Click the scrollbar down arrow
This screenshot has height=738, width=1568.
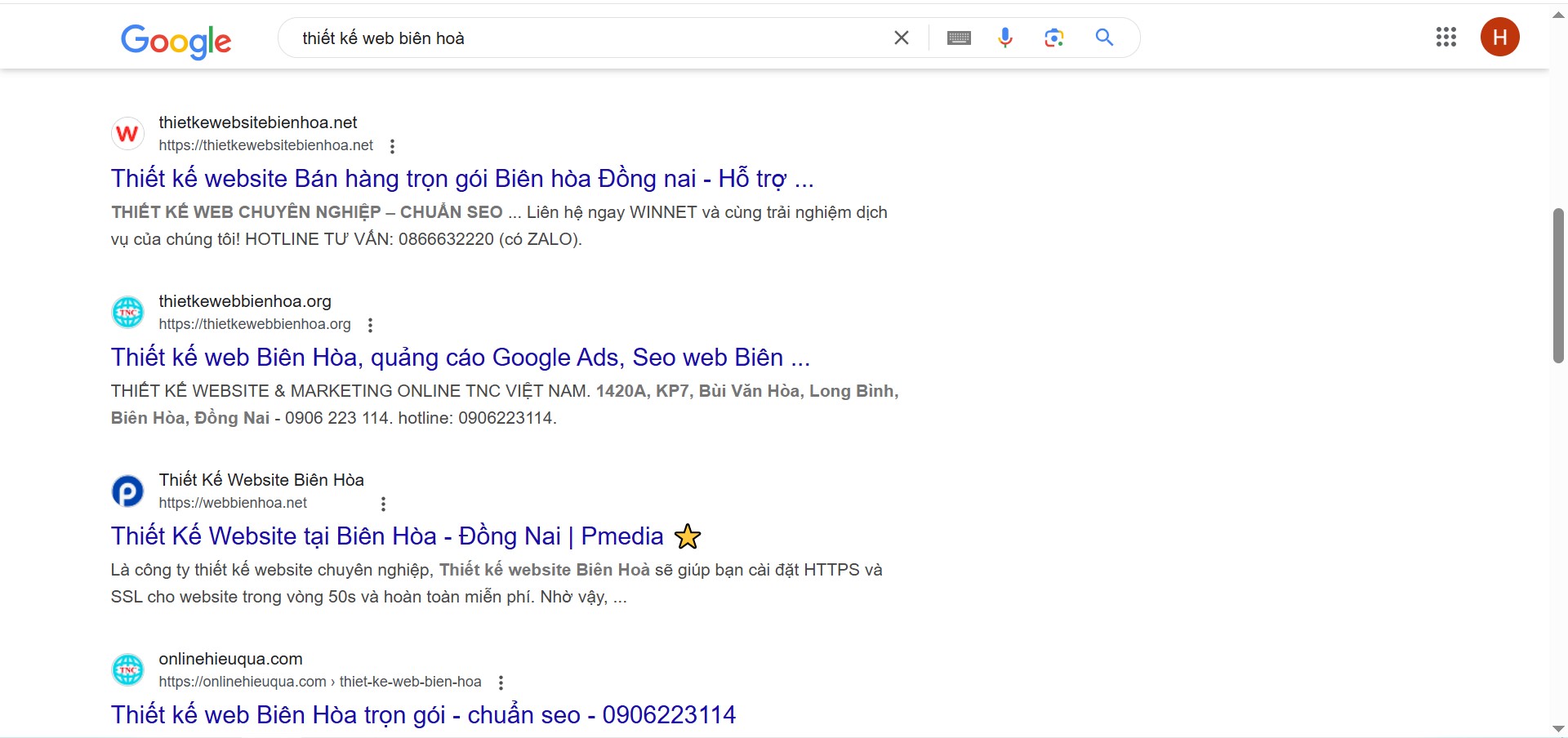pyautogui.click(x=1558, y=729)
